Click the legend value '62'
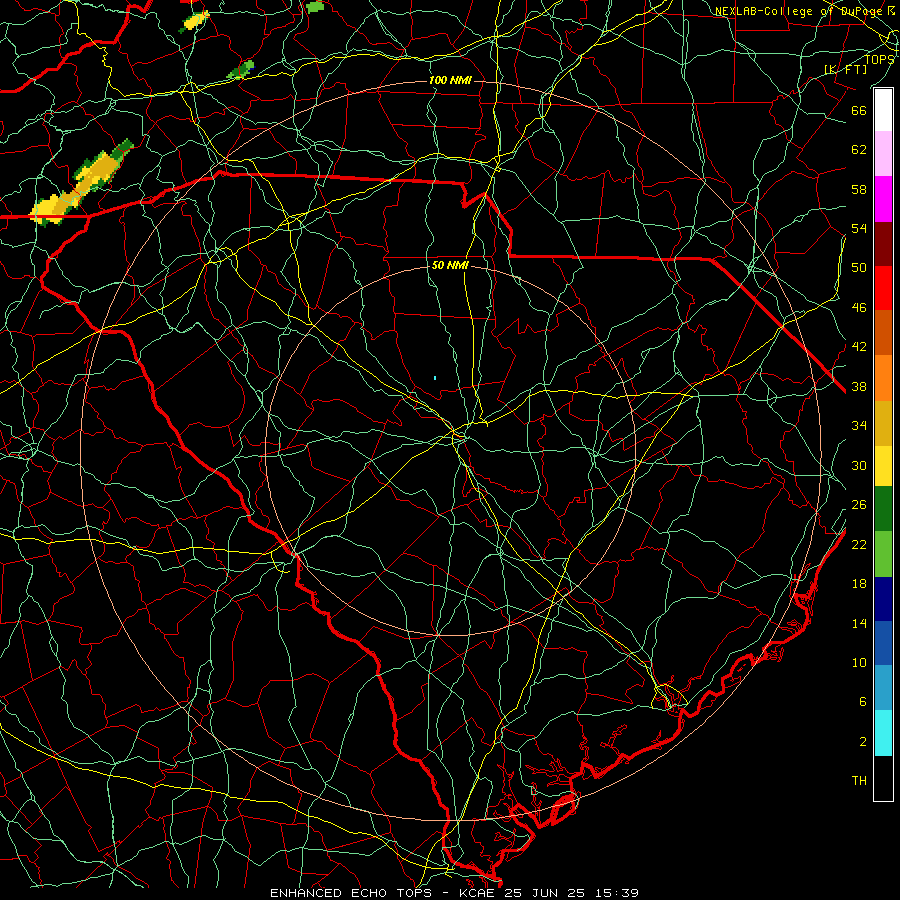900x900 pixels. pos(859,149)
